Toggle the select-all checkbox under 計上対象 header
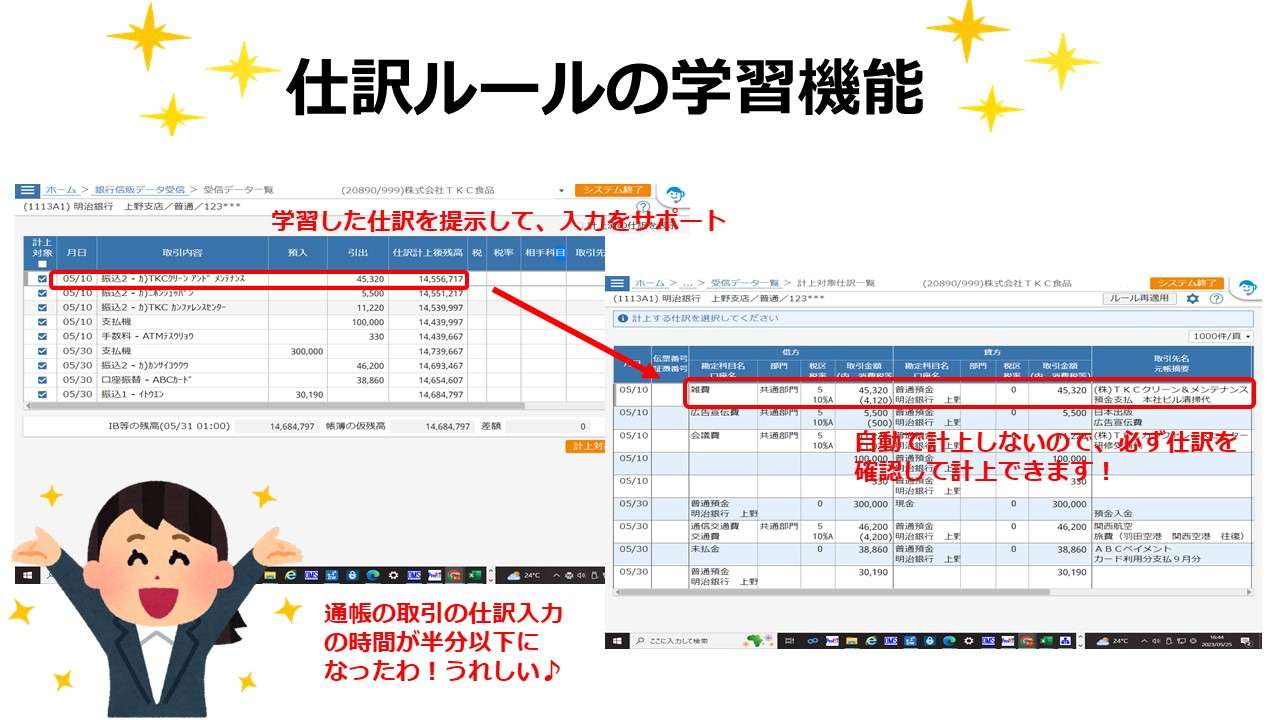This screenshot has height=720, width=1280. pyautogui.click(x=42, y=264)
